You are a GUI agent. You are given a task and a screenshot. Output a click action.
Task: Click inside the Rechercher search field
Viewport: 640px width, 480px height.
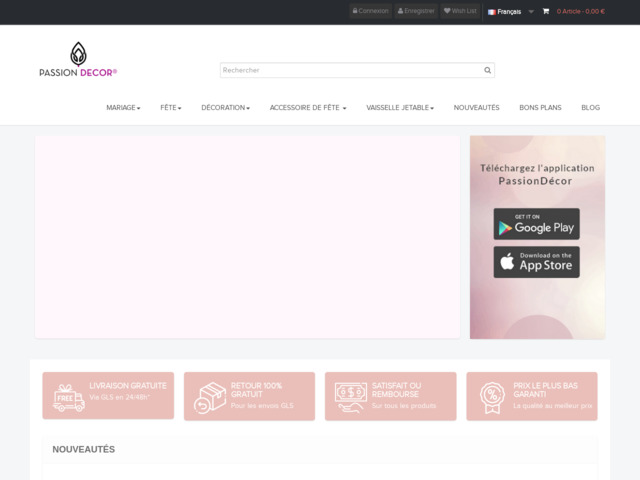350,70
